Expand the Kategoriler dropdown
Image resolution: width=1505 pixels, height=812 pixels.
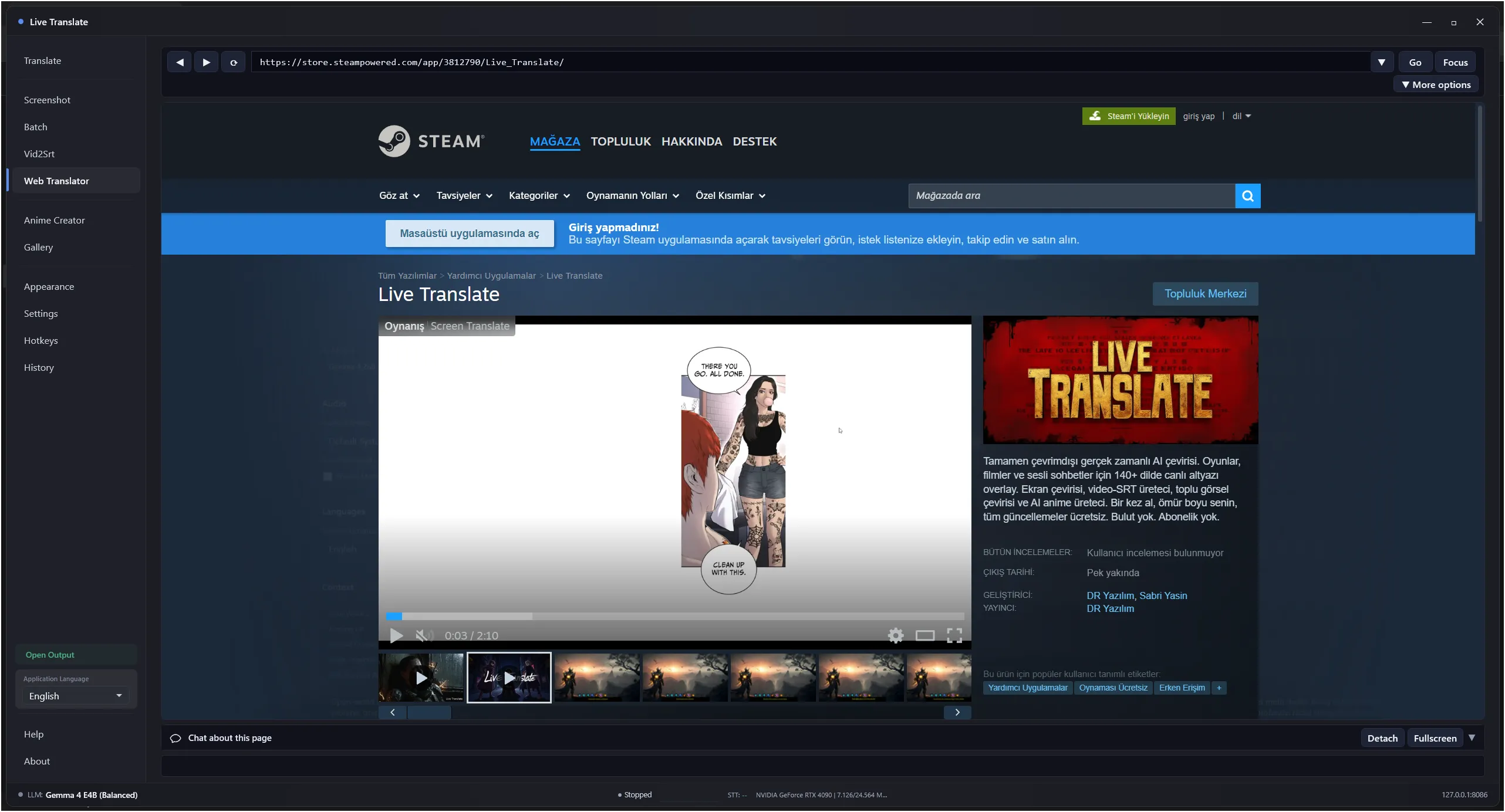click(539, 195)
